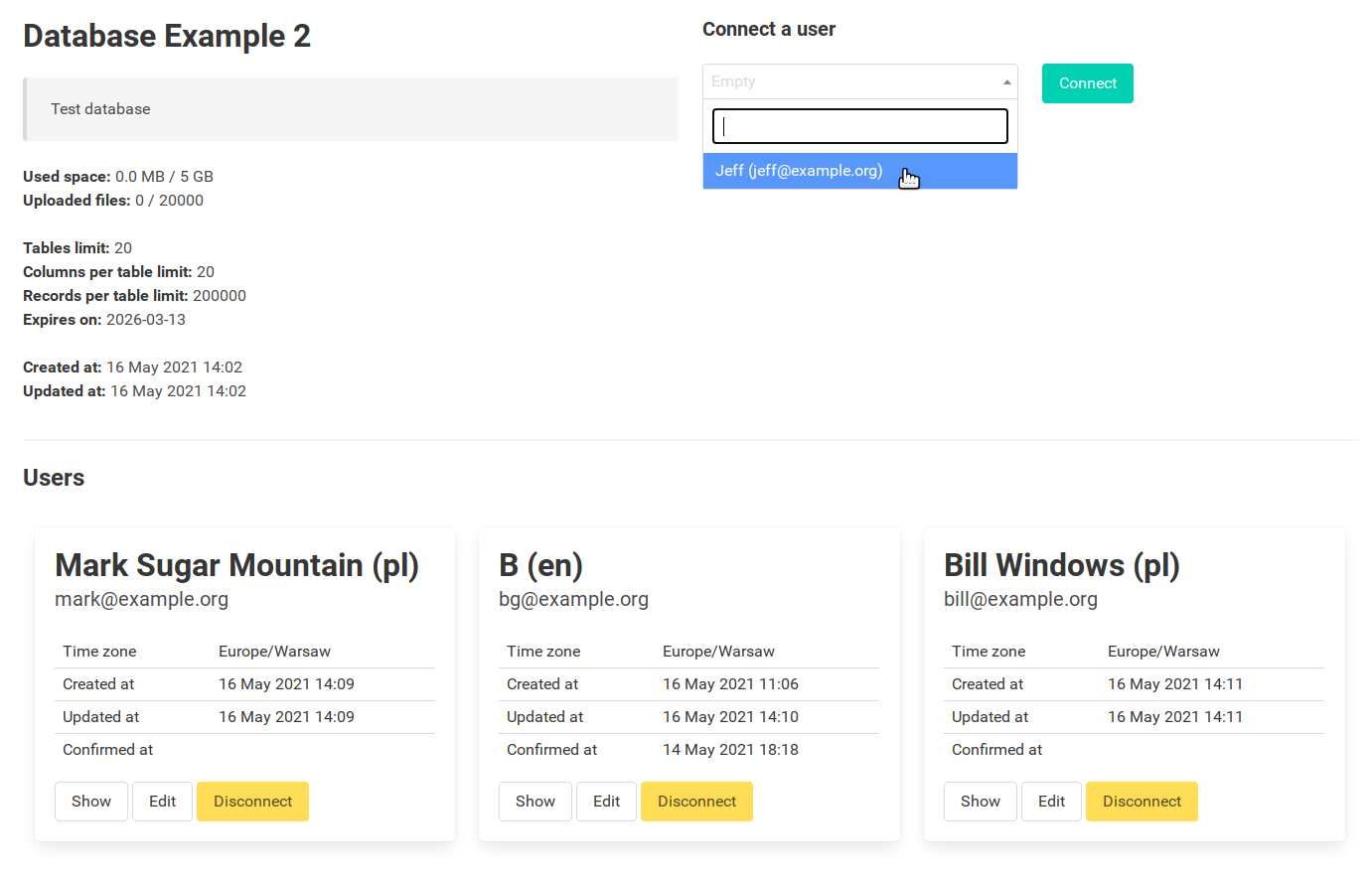Disconnect user B (en)
The height and width of the screenshot is (882, 1372).
696,802
